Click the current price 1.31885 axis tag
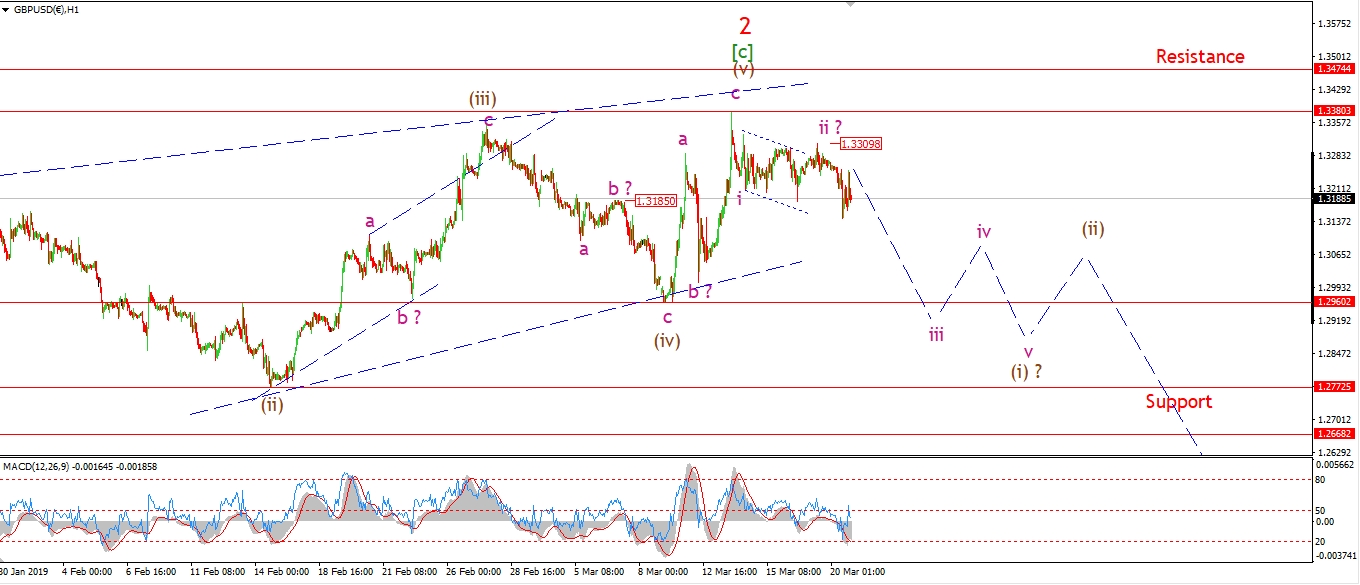Screen dimensions: 1360x585 1335,198
